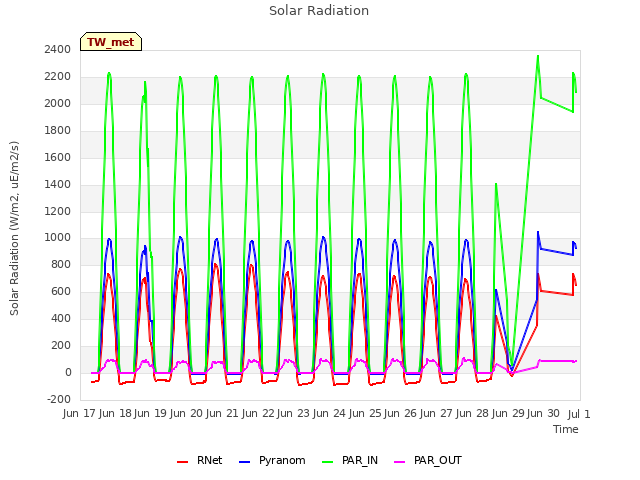Click the magenta PAR_OUT legend swatch

[x=399, y=462]
